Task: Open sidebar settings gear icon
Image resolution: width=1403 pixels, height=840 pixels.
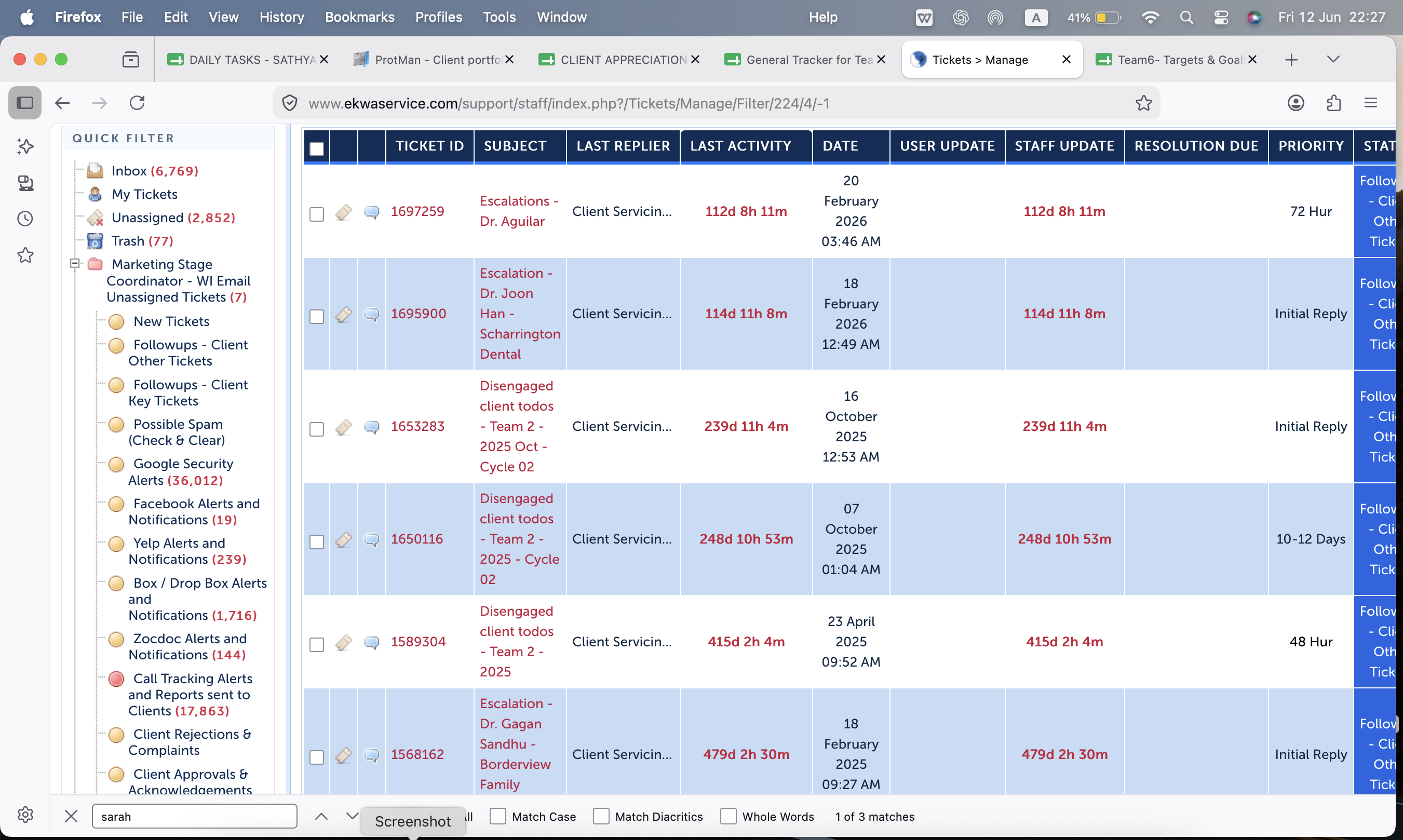Action: [25, 815]
